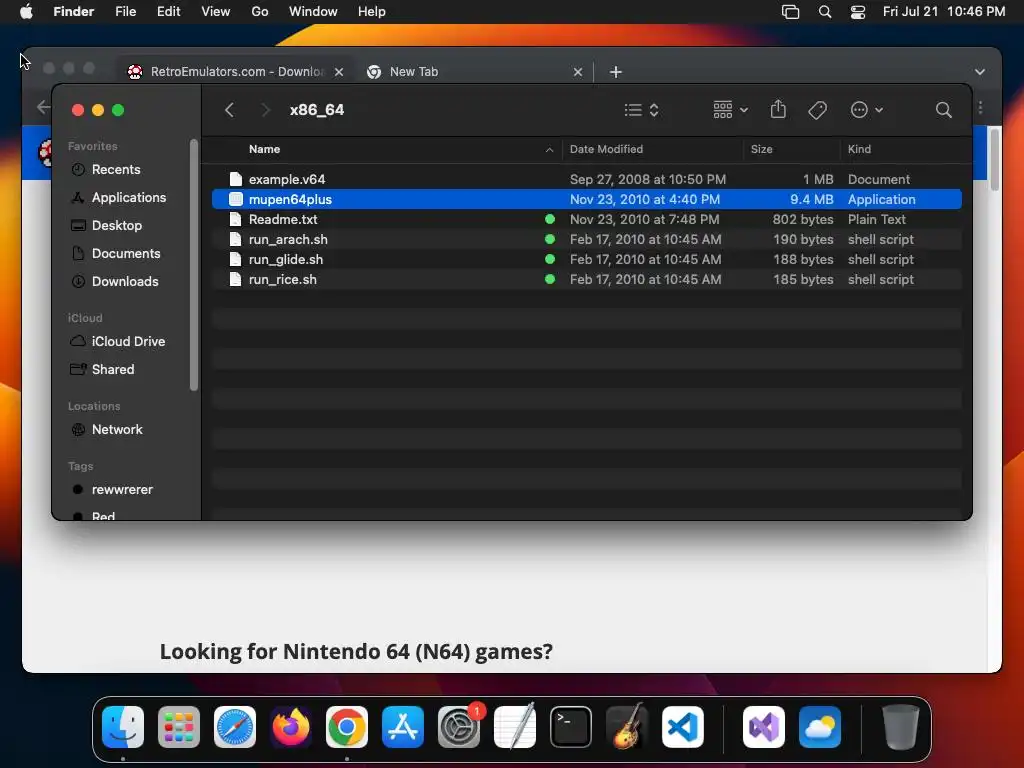
Task: Open Finder from the Dock
Action: click(x=123, y=727)
